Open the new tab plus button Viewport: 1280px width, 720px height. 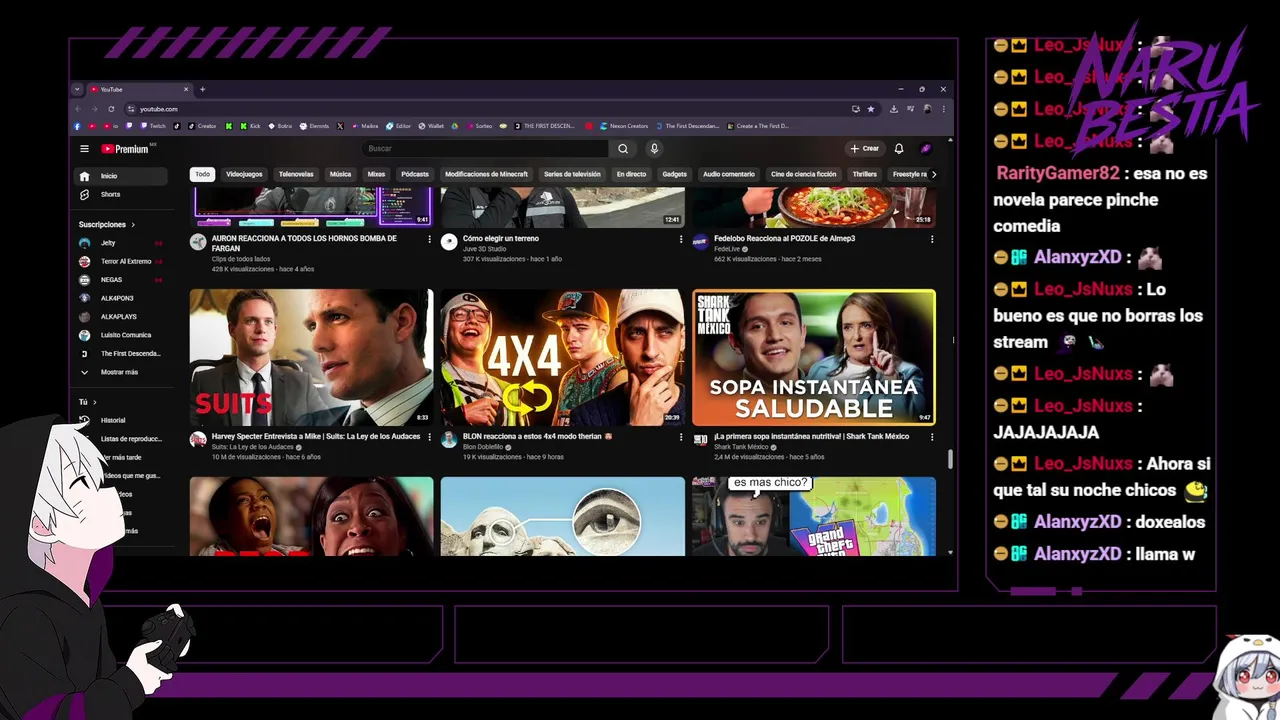(x=202, y=89)
